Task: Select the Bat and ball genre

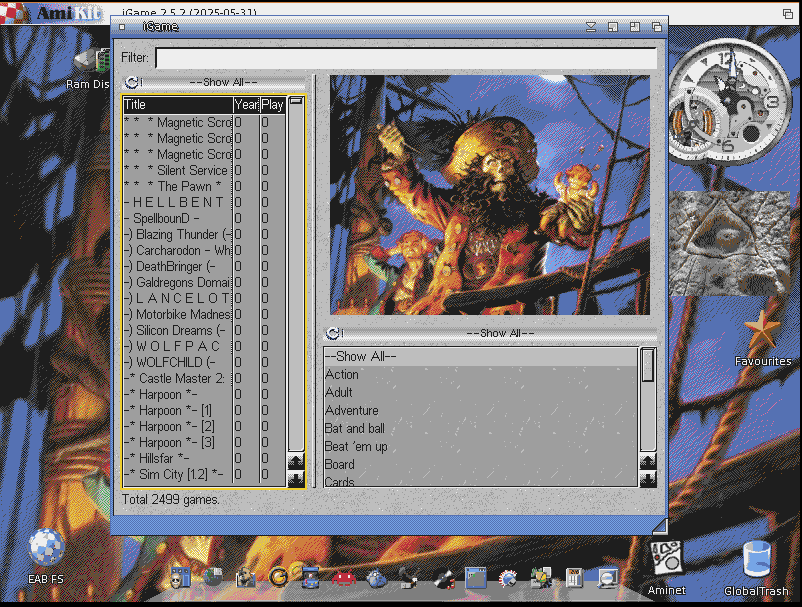Action: click(481, 429)
